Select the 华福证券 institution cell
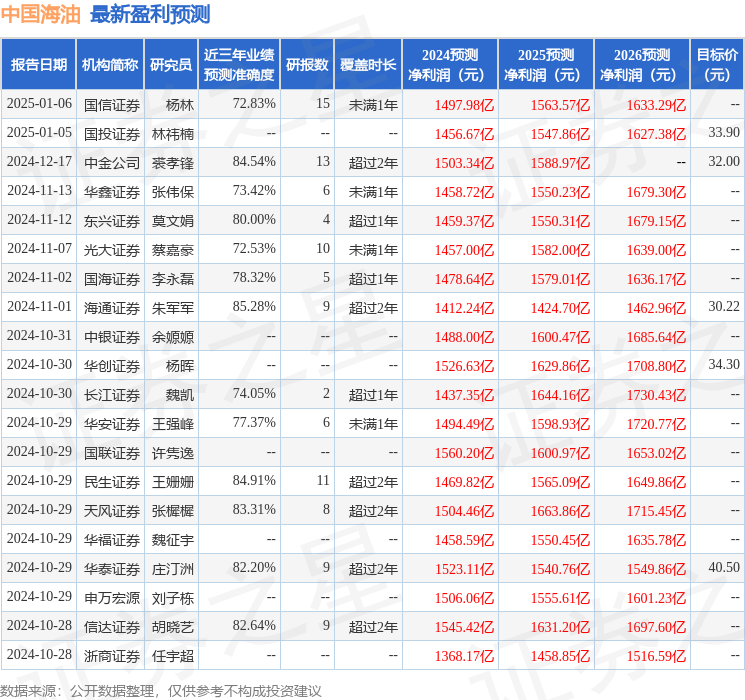745x700 pixels. (x=112, y=539)
